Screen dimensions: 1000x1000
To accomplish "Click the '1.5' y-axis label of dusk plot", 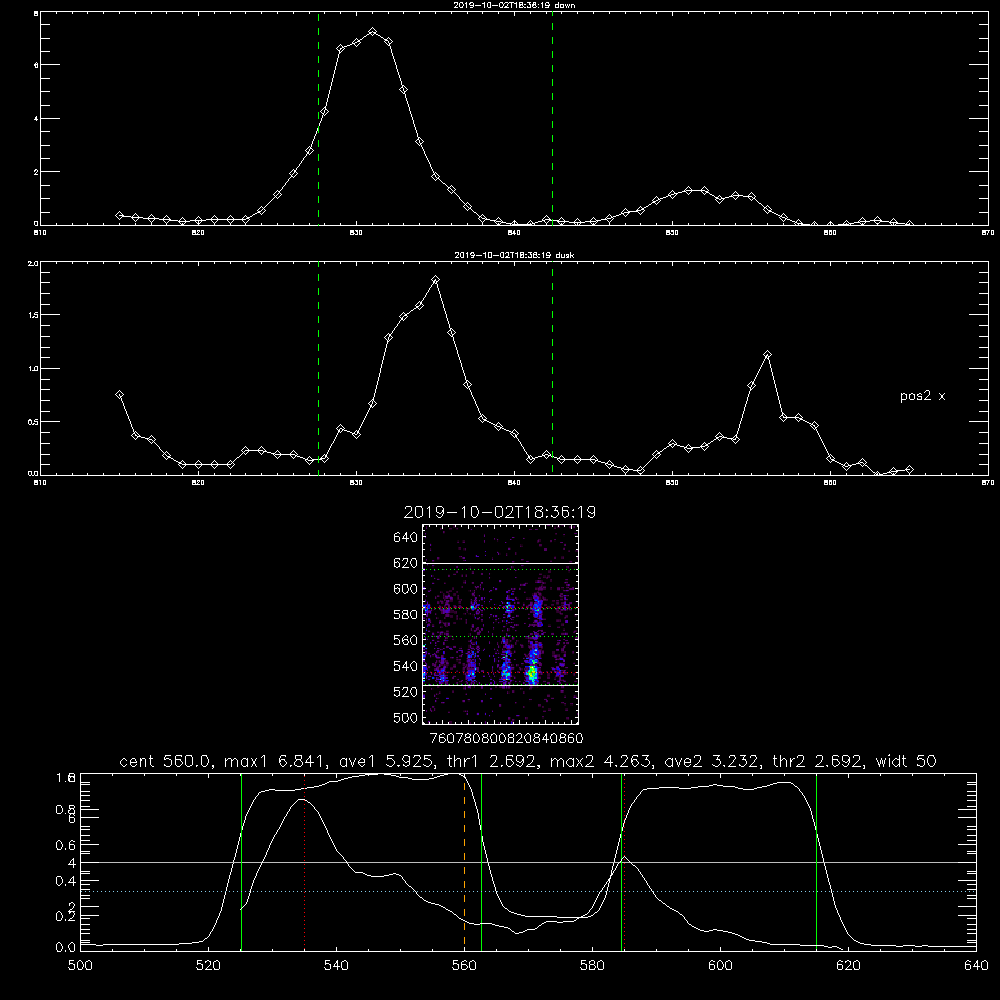I will (x=34, y=315).
